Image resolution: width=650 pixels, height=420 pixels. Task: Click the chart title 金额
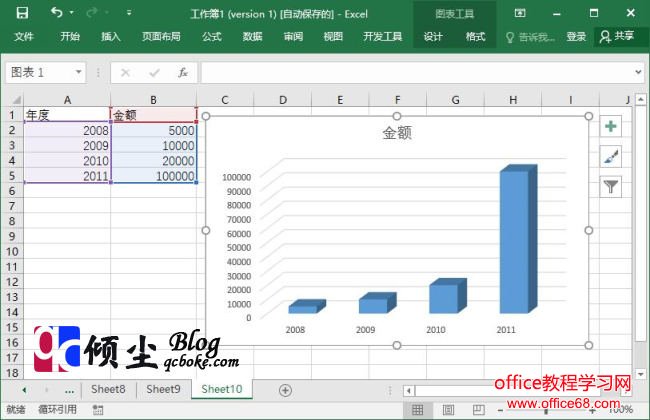(397, 133)
